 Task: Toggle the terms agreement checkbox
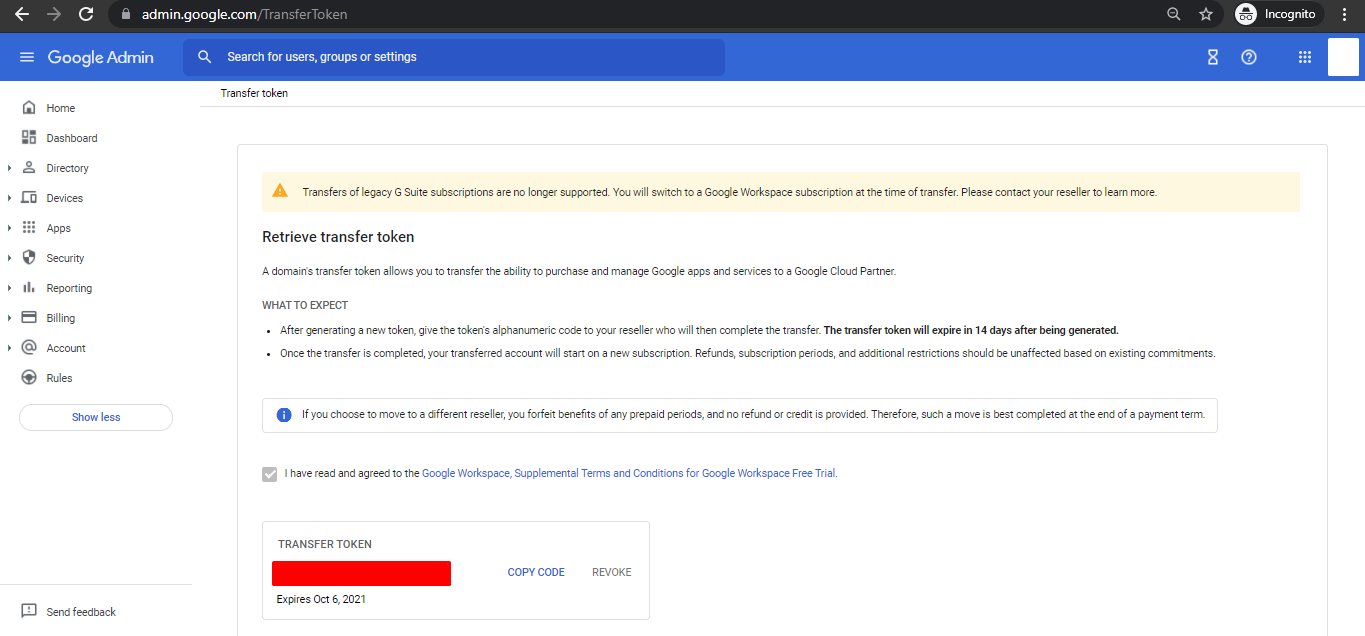[x=270, y=474]
